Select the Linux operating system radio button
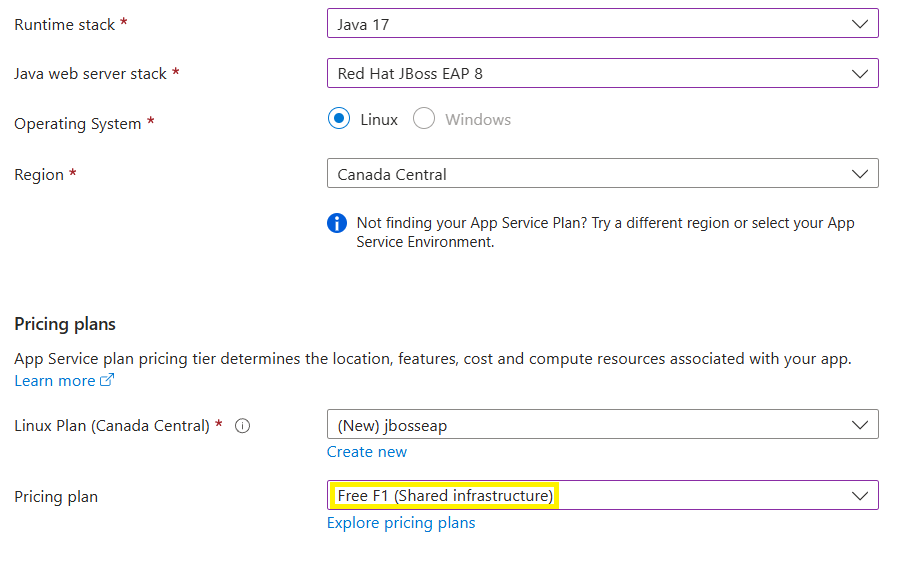 point(339,119)
